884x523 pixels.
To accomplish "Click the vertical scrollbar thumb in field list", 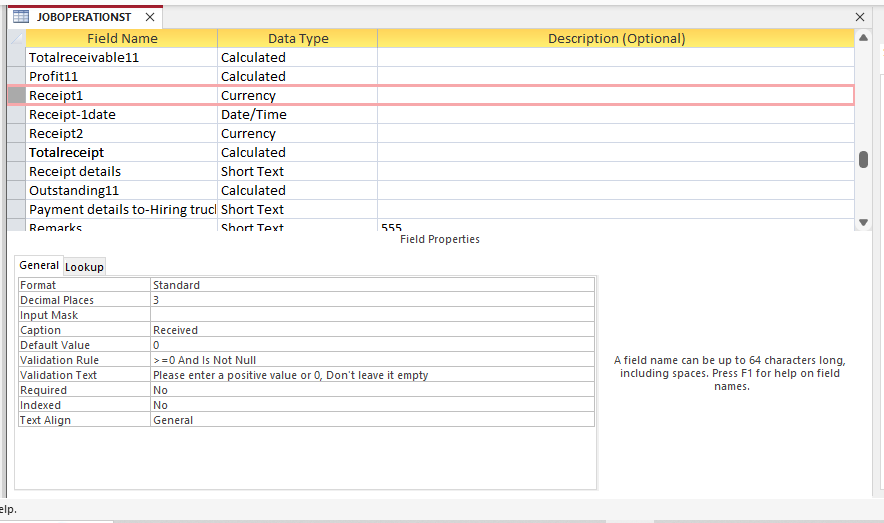I will click(863, 160).
